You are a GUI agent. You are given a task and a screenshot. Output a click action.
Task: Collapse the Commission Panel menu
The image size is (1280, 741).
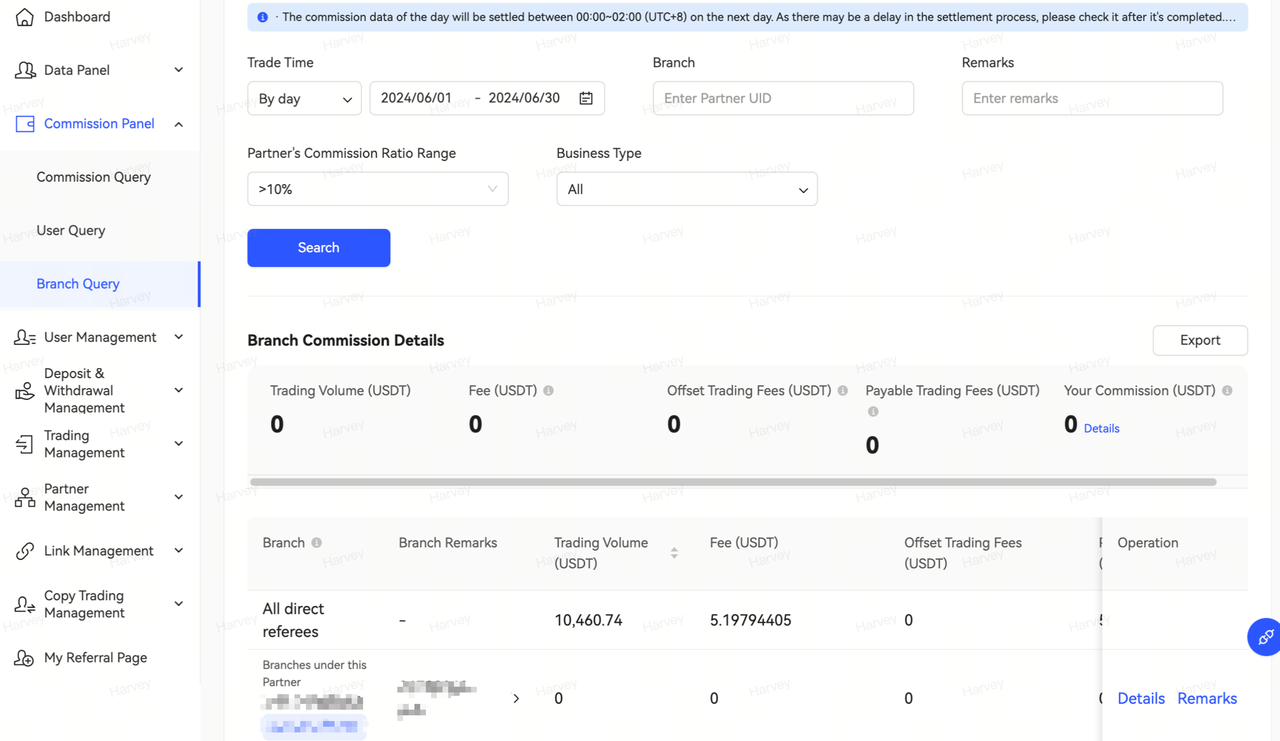[x=179, y=124]
